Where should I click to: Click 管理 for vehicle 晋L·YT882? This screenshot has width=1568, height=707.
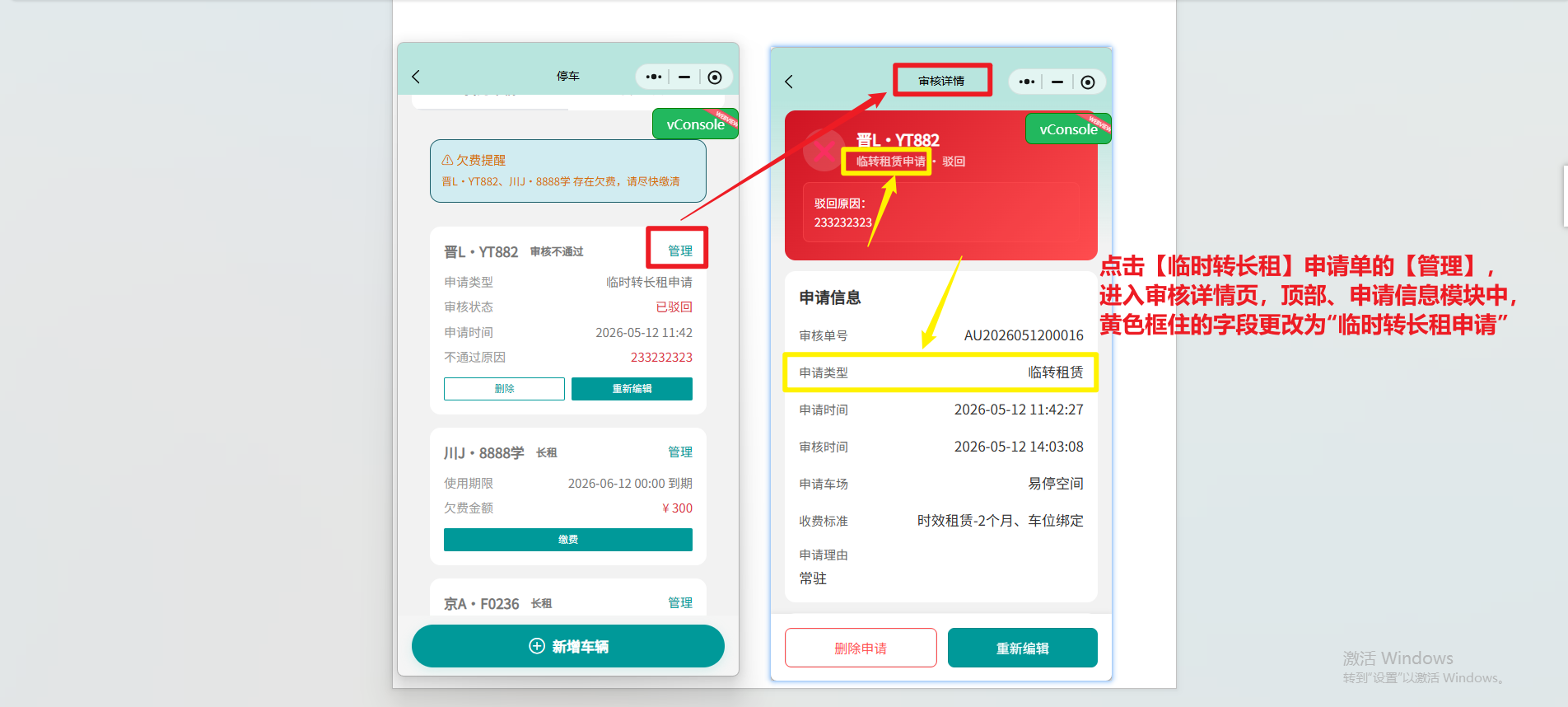[x=680, y=250]
